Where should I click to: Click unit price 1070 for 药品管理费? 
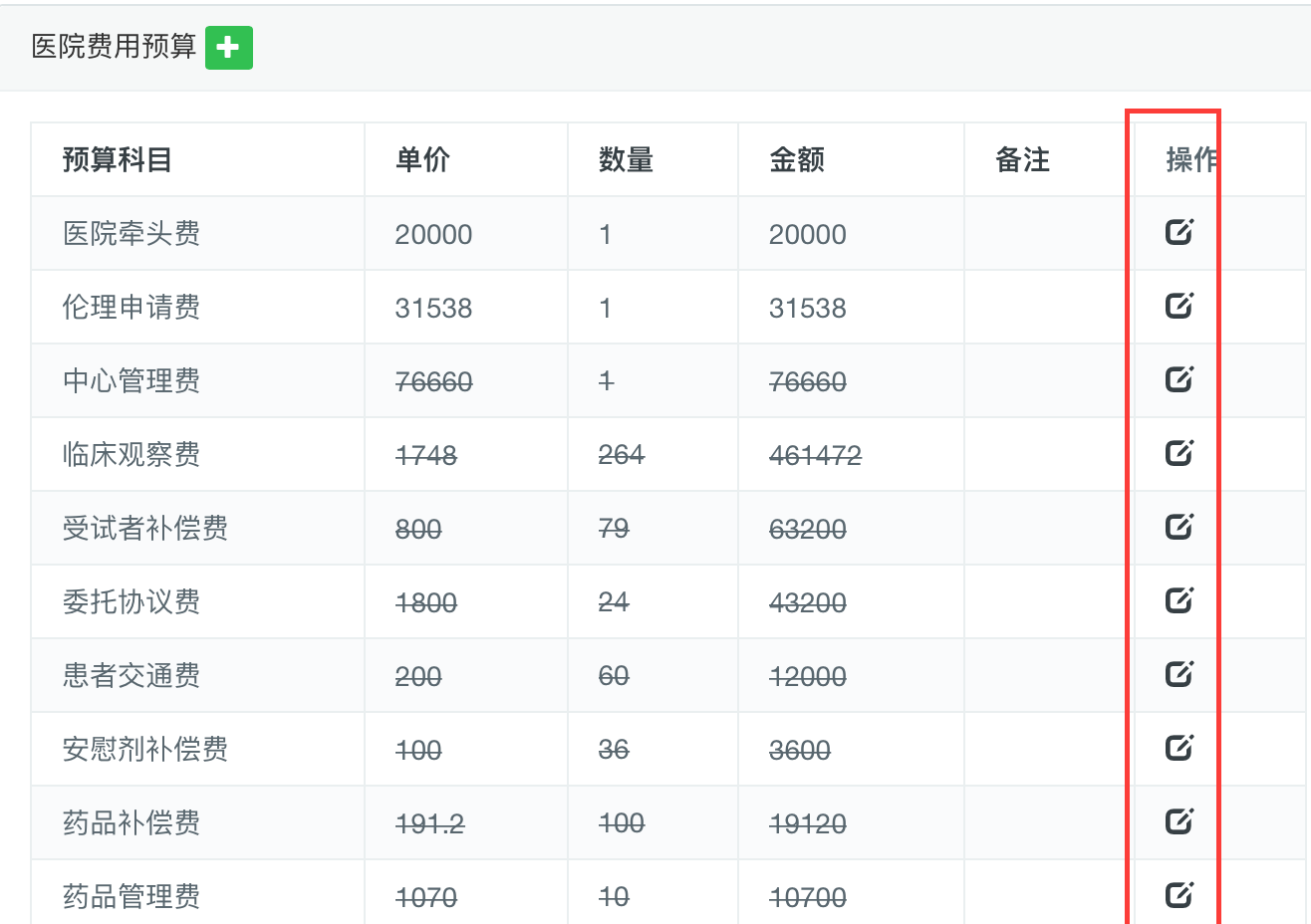(x=426, y=898)
